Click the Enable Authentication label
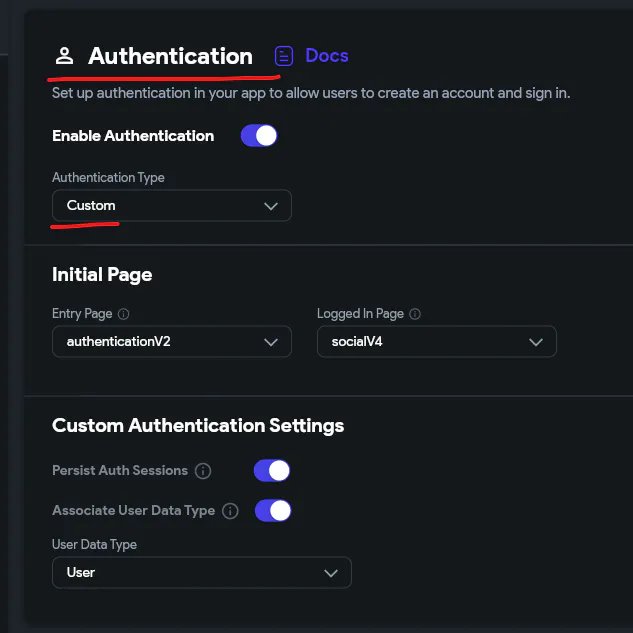The width and height of the screenshot is (633, 633). (133, 136)
